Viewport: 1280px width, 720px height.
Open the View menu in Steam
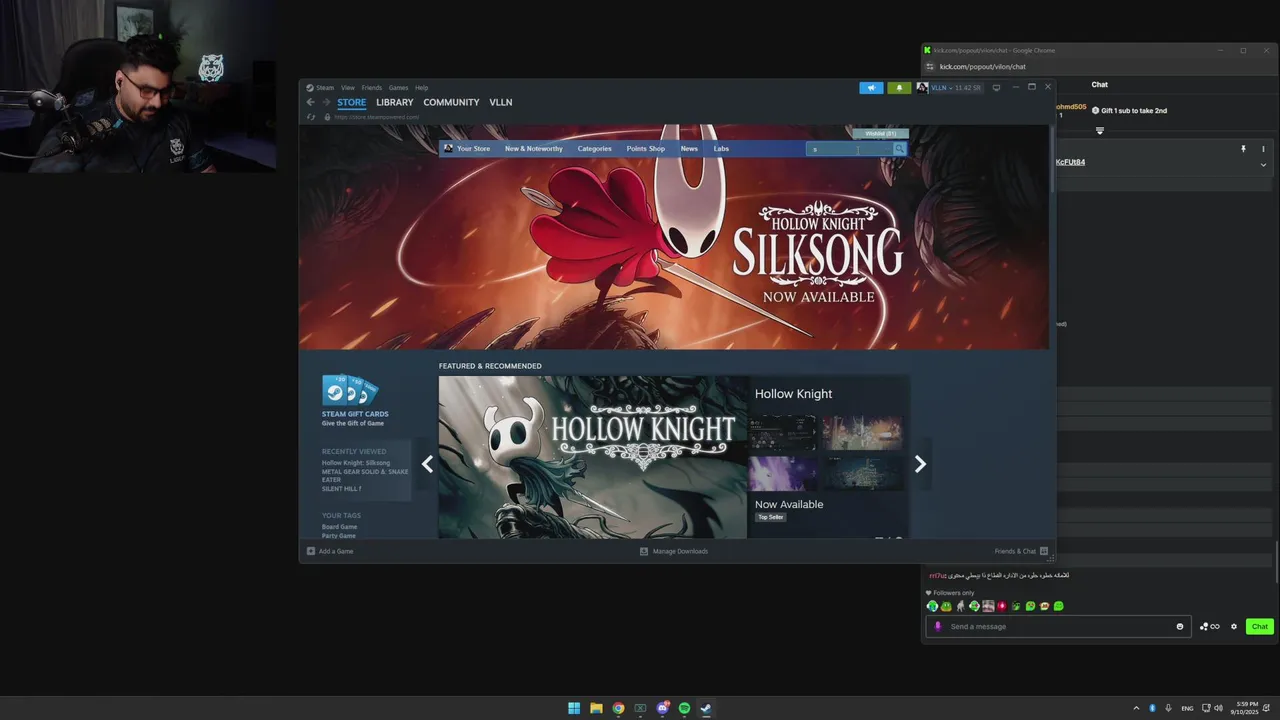click(x=348, y=88)
